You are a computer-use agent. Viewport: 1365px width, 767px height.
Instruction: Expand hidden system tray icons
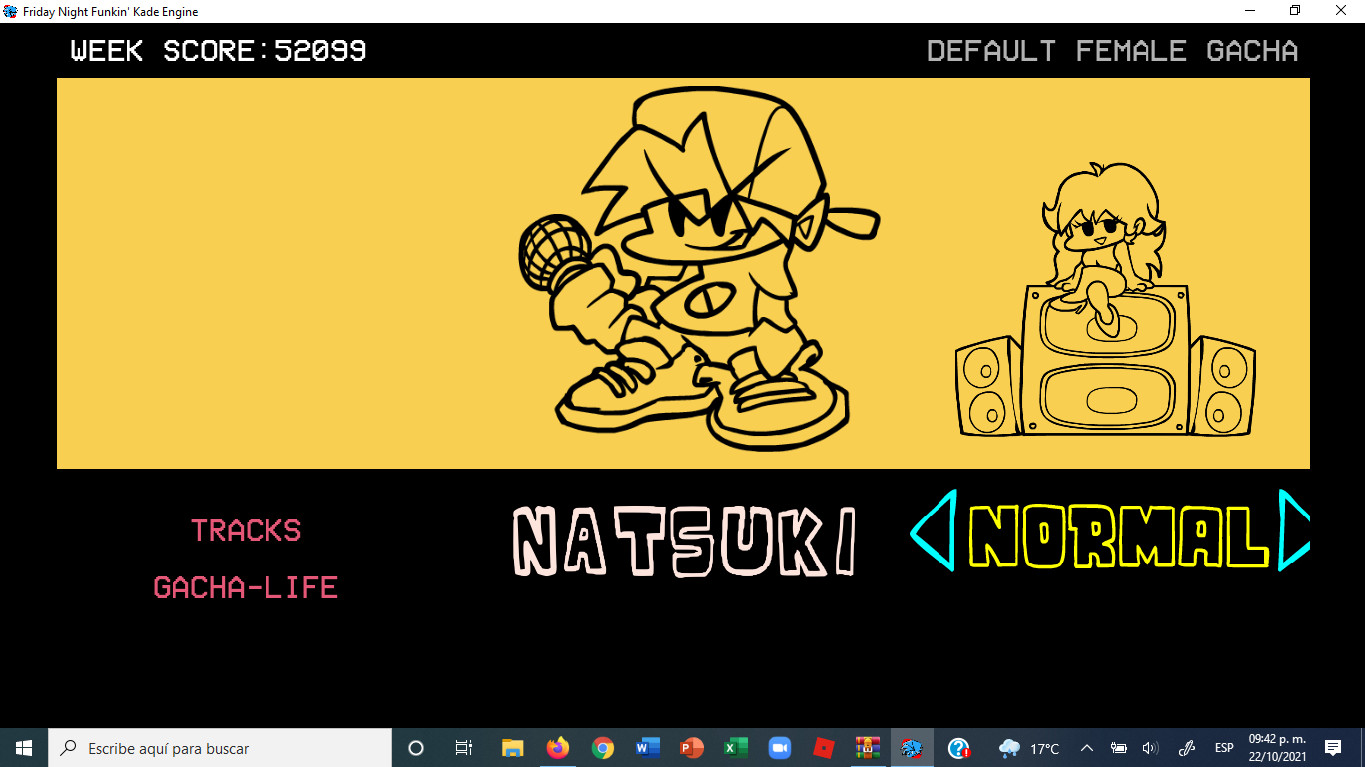pyautogui.click(x=1086, y=748)
